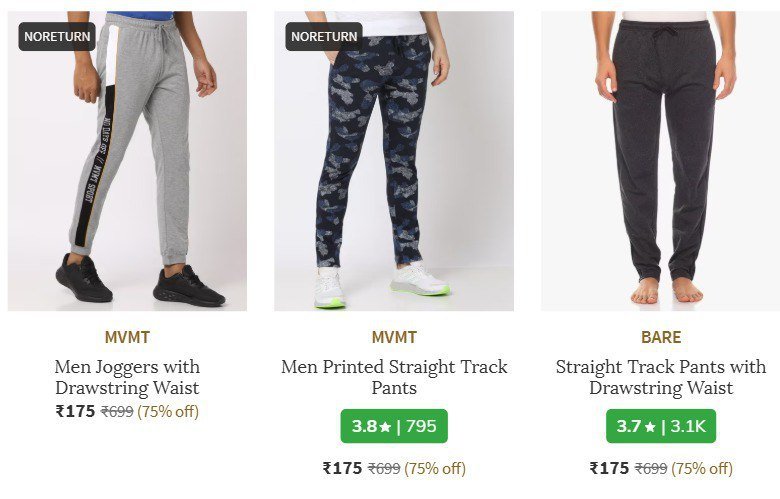
Task: Click the 3.1K ratings count
Action: 688,426
